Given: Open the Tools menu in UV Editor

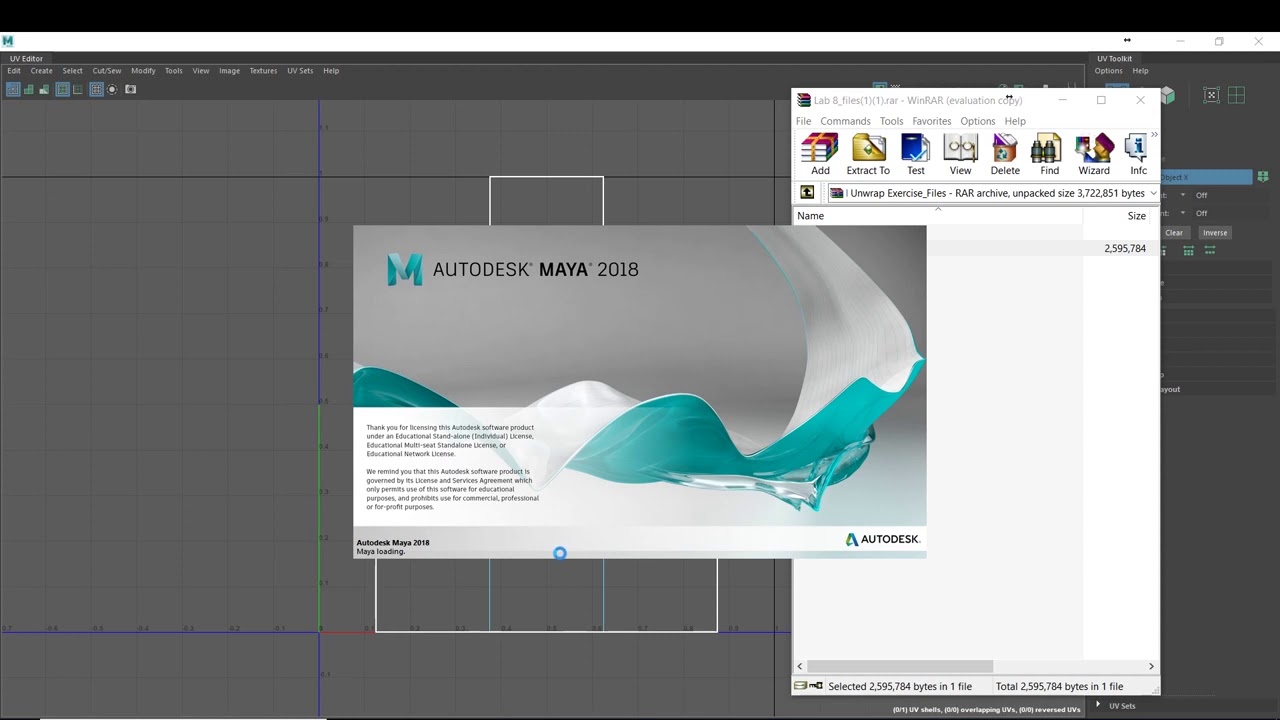Looking at the screenshot, I should pyautogui.click(x=174, y=71).
